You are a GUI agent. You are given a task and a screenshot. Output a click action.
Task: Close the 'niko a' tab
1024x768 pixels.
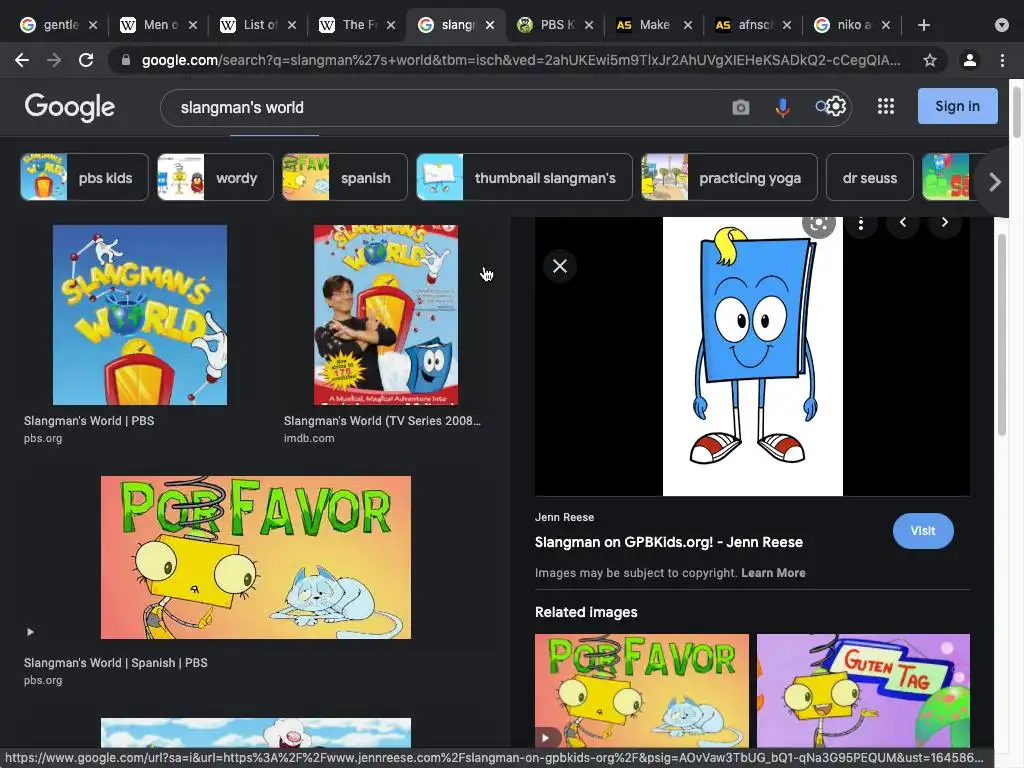pos(886,25)
